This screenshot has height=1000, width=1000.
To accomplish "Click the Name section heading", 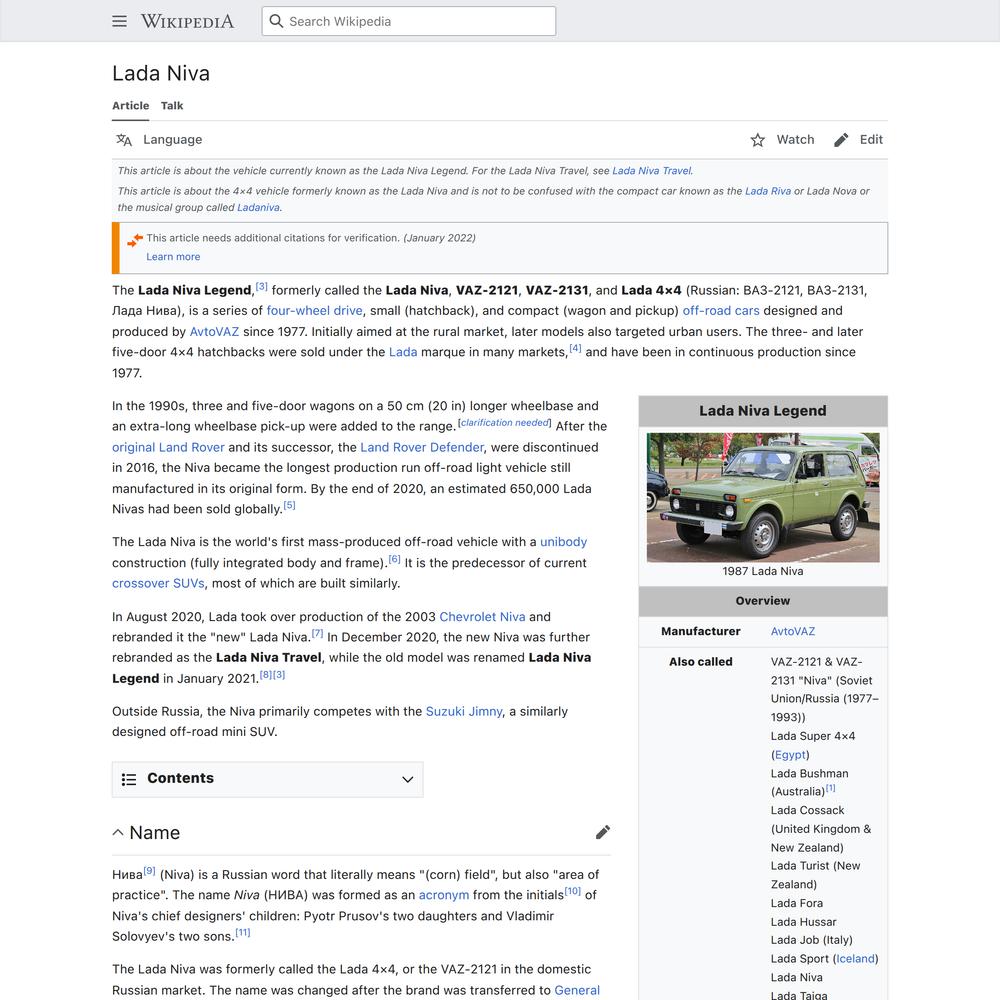I will pyautogui.click(x=155, y=832).
